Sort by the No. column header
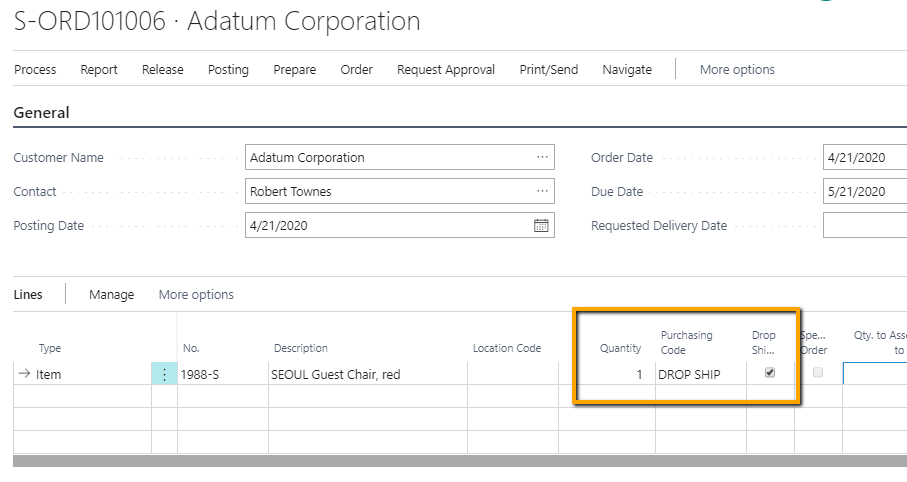The height and width of the screenshot is (482, 907). click(x=191, y=348)
